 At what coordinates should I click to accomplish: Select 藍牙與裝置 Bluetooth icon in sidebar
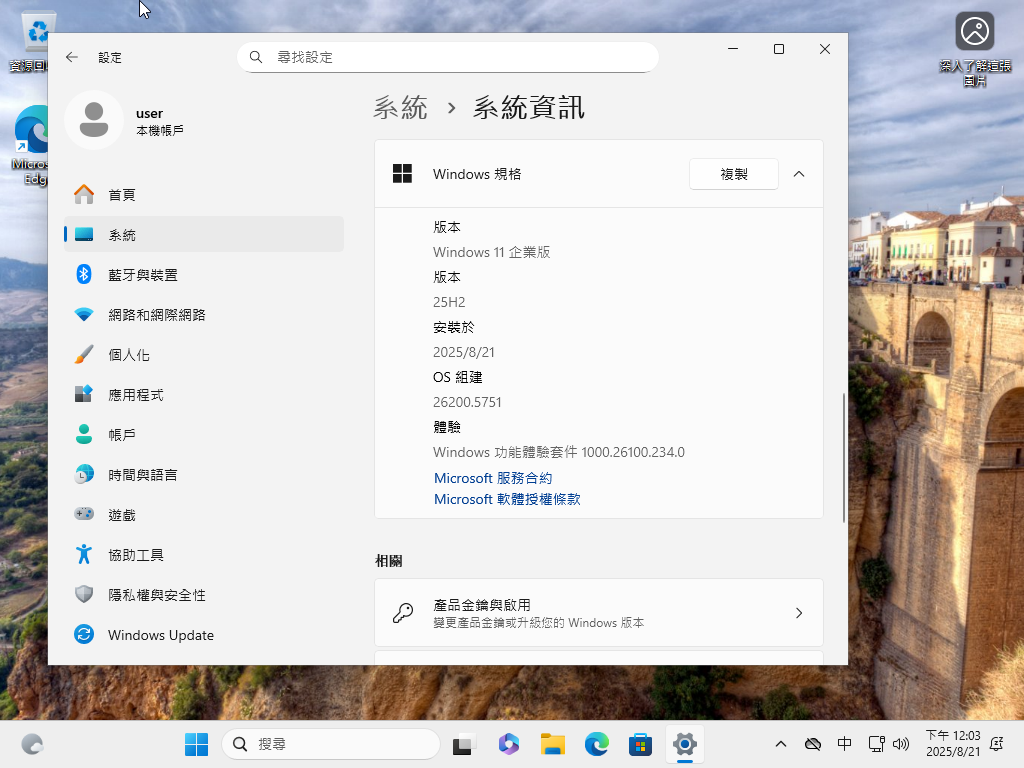tap(85, 275)
